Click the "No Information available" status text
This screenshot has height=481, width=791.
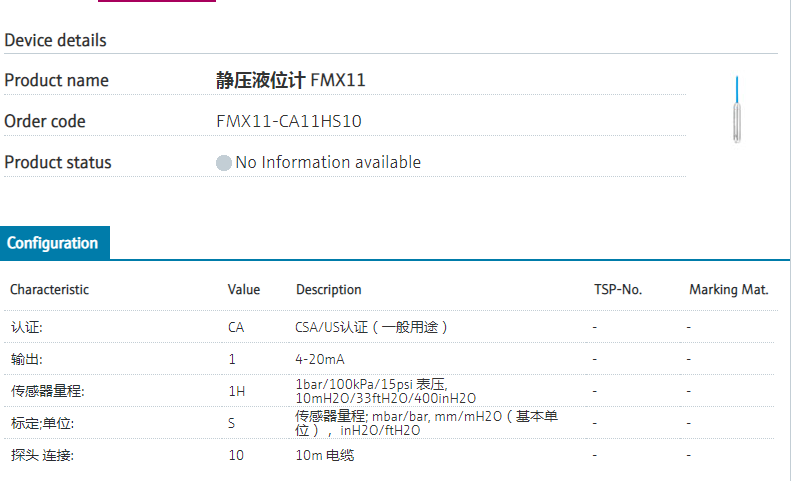point(328,163)
